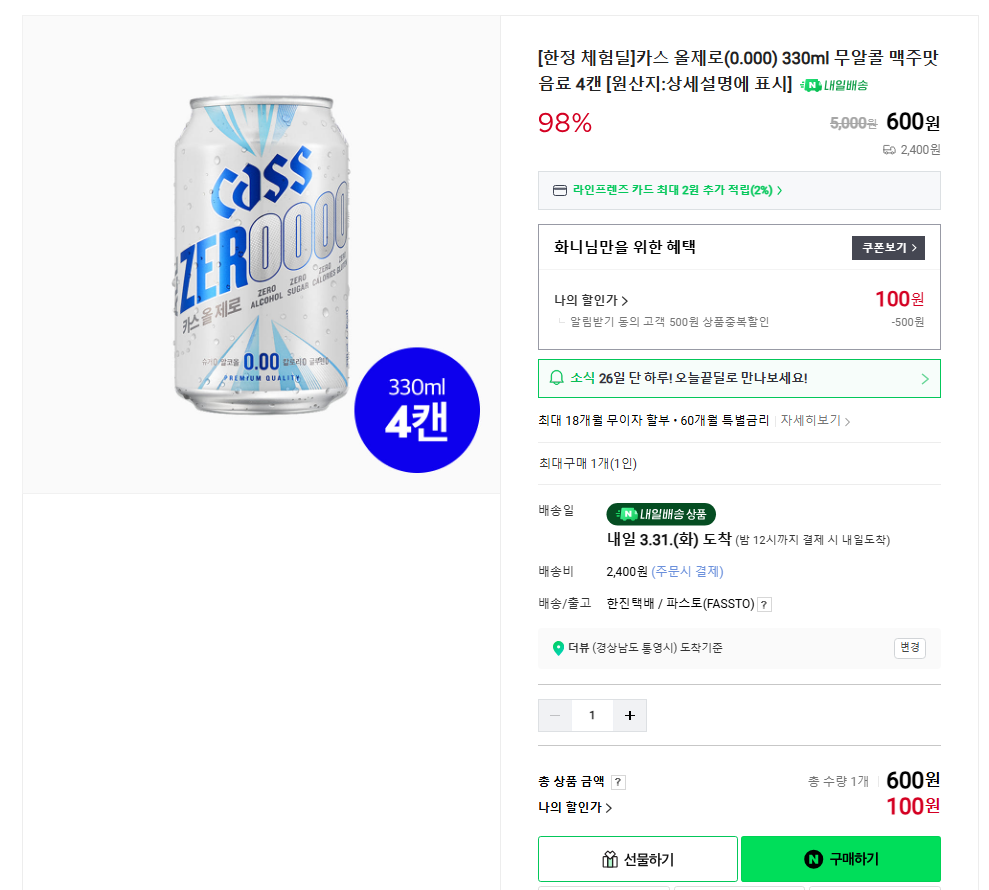The image size is (989, 890).
Task: Click the 내일배송 badge next to the title
Action: click(x=834, y=85)
